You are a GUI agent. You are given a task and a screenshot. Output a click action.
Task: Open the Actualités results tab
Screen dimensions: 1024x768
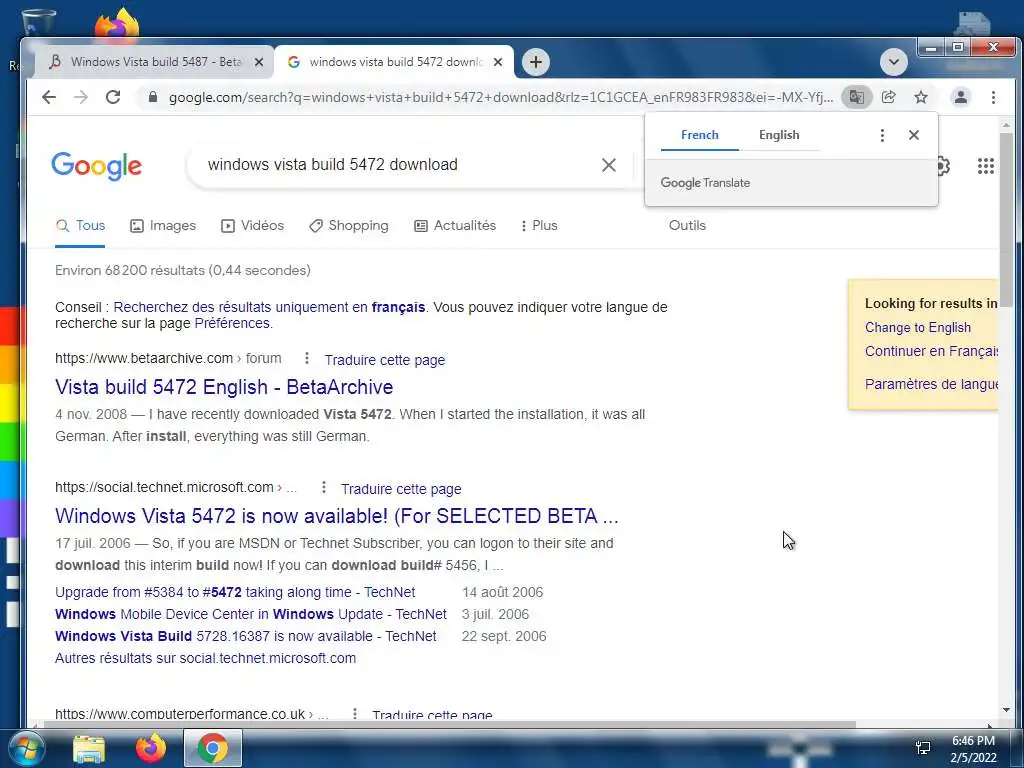pos(455,226)
